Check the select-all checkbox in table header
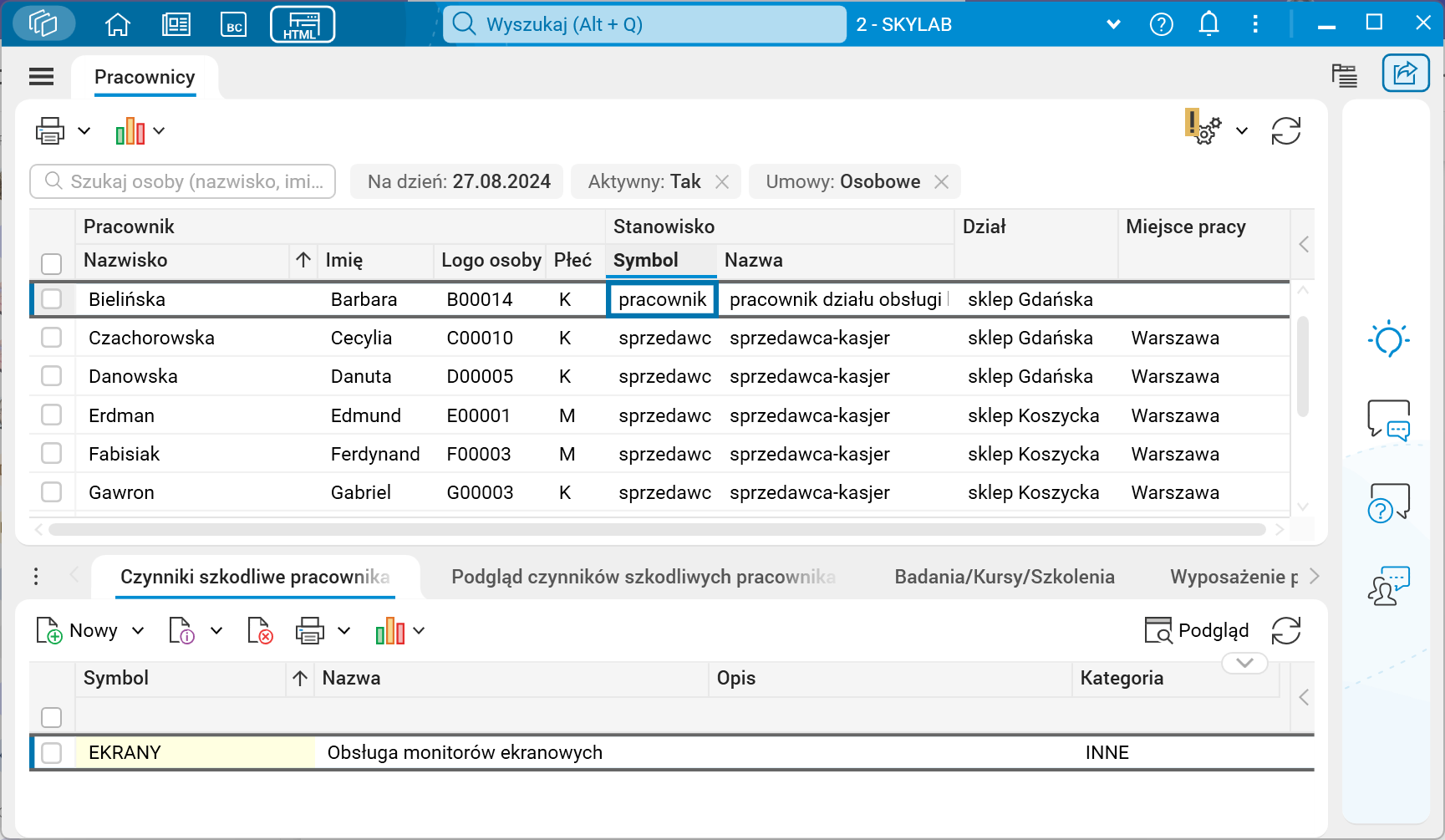 pyautogui.click(x=52, y=263)
